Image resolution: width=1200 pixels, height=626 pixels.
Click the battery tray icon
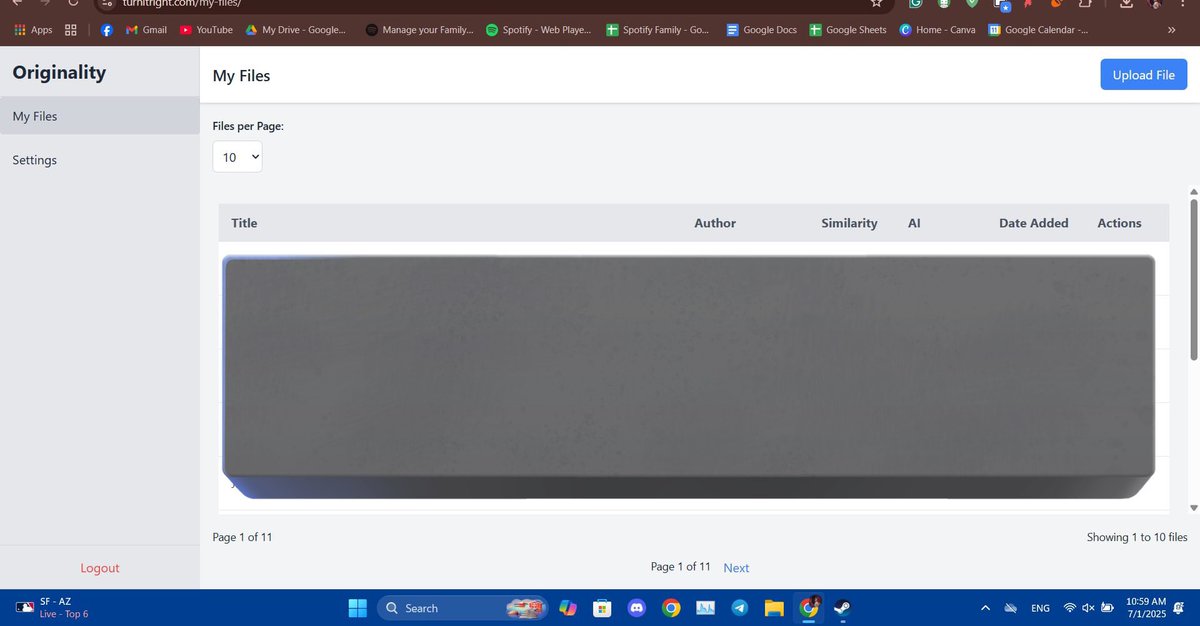(1107, 608)
